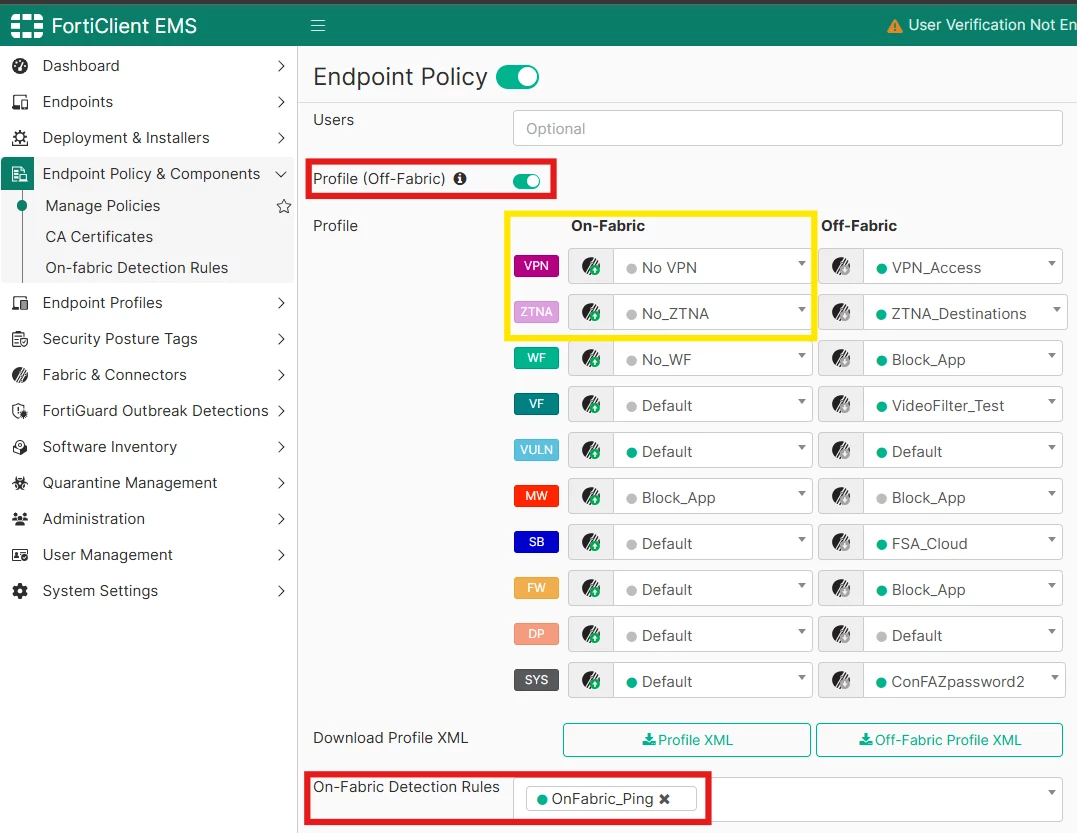Viewport: 1077px width, 833px height.
Task: Open the On-Fabric No VPN dropdown
Action: point(712,266)
